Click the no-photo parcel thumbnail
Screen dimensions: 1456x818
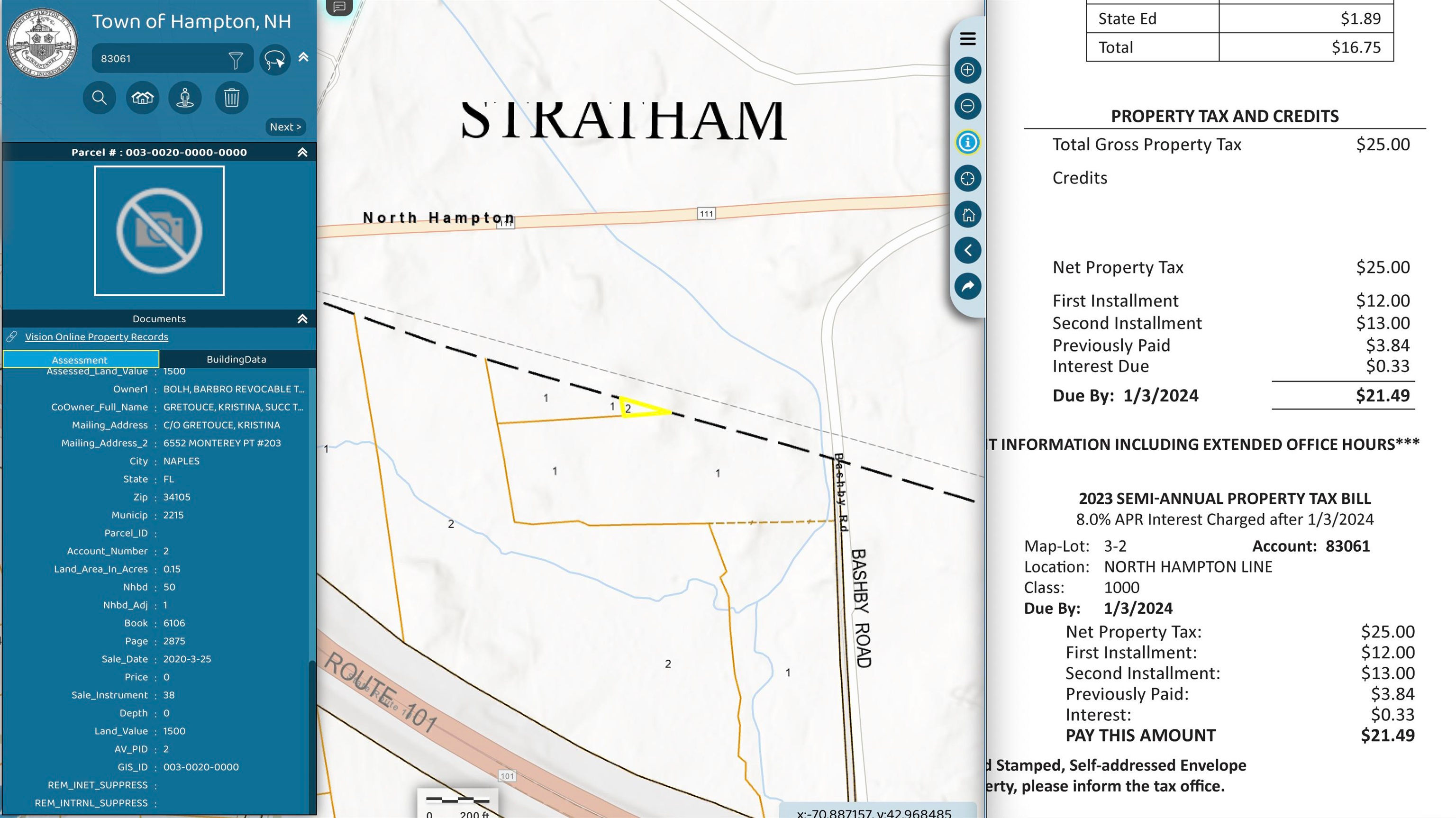(159, 231)
